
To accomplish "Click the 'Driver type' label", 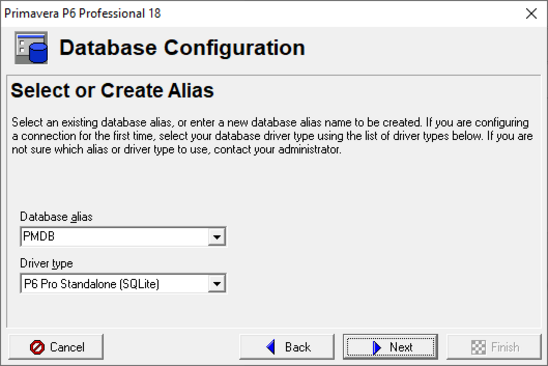I will click(x=46, y=263).
